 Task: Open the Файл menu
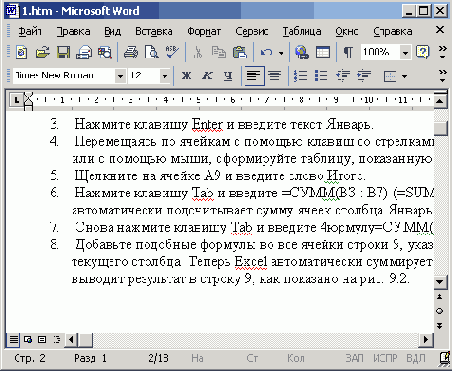30,31
